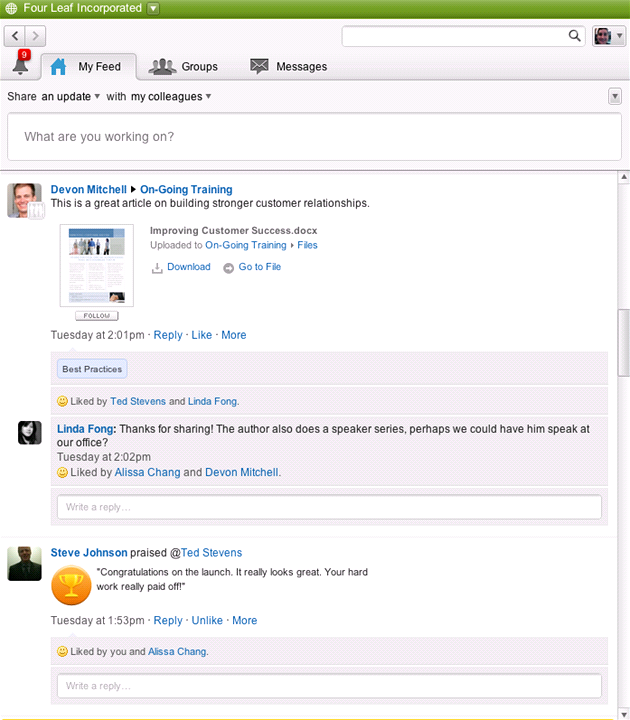This screenshot has width=630, height=720.
Task: Click 'Uploaded to On-Going Training' group link
Action: coord(246,245)
